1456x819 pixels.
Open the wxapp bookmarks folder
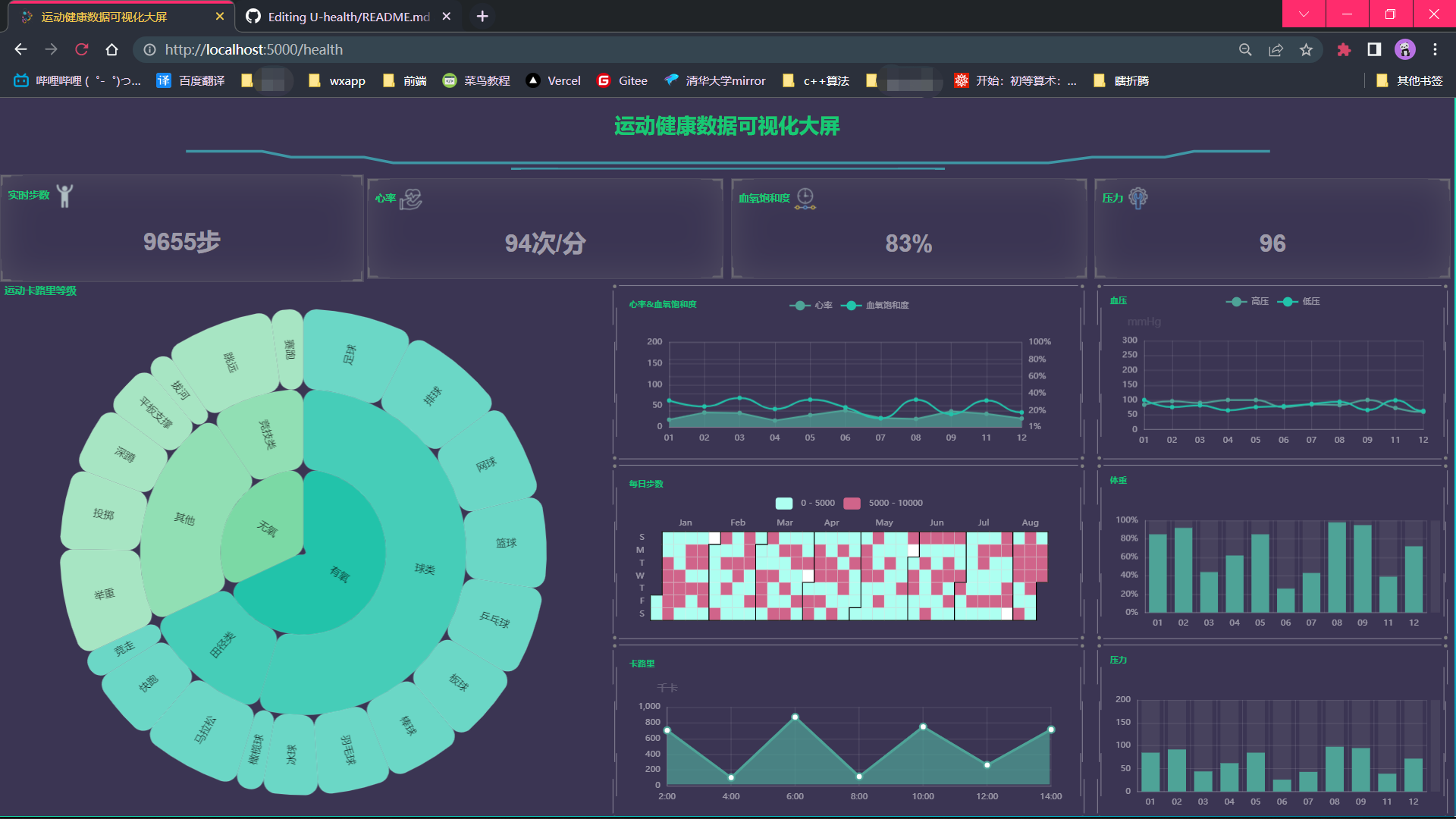point(338,80)
